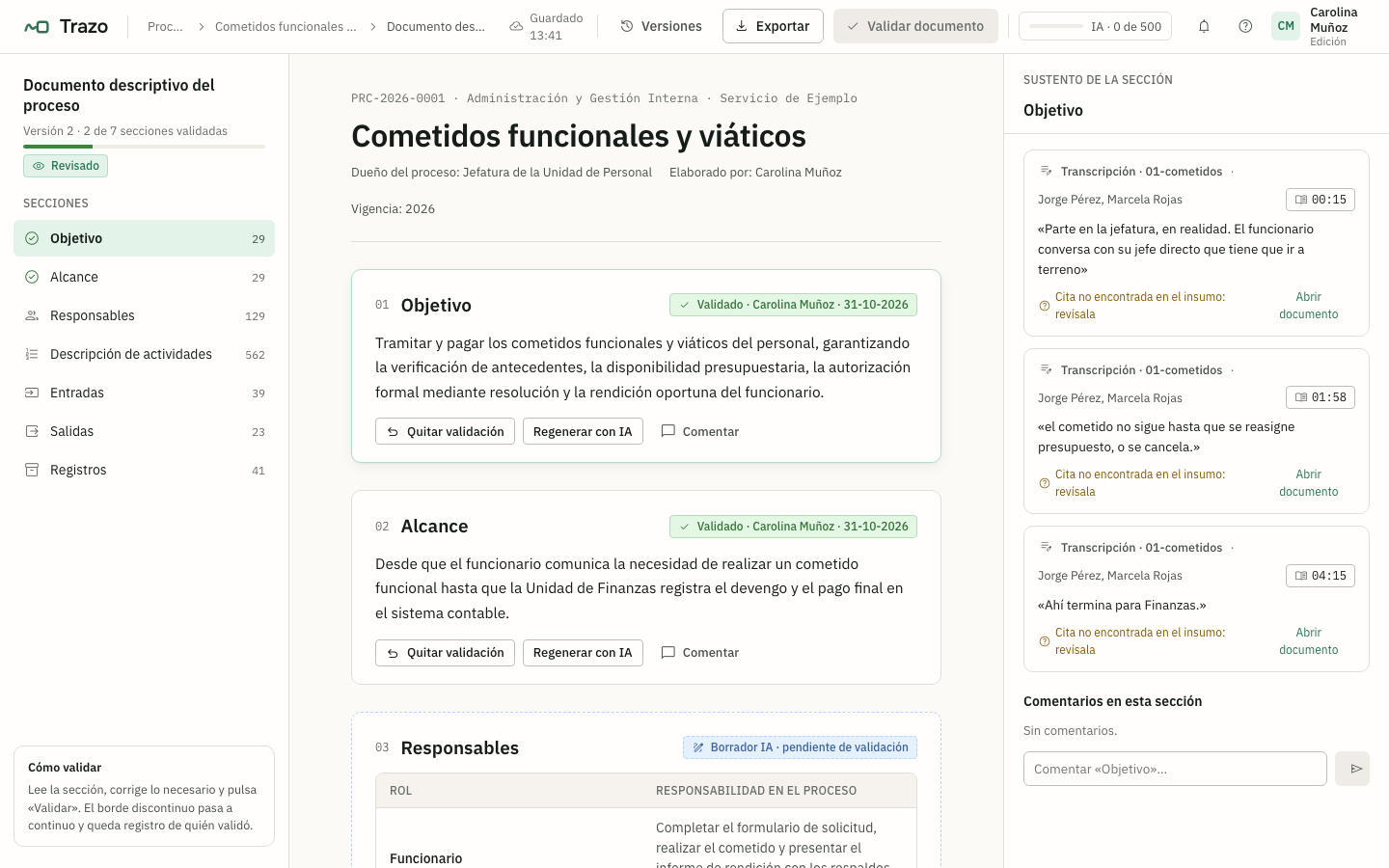Remove validation from the Objetivo section

[x=445, y=431]
